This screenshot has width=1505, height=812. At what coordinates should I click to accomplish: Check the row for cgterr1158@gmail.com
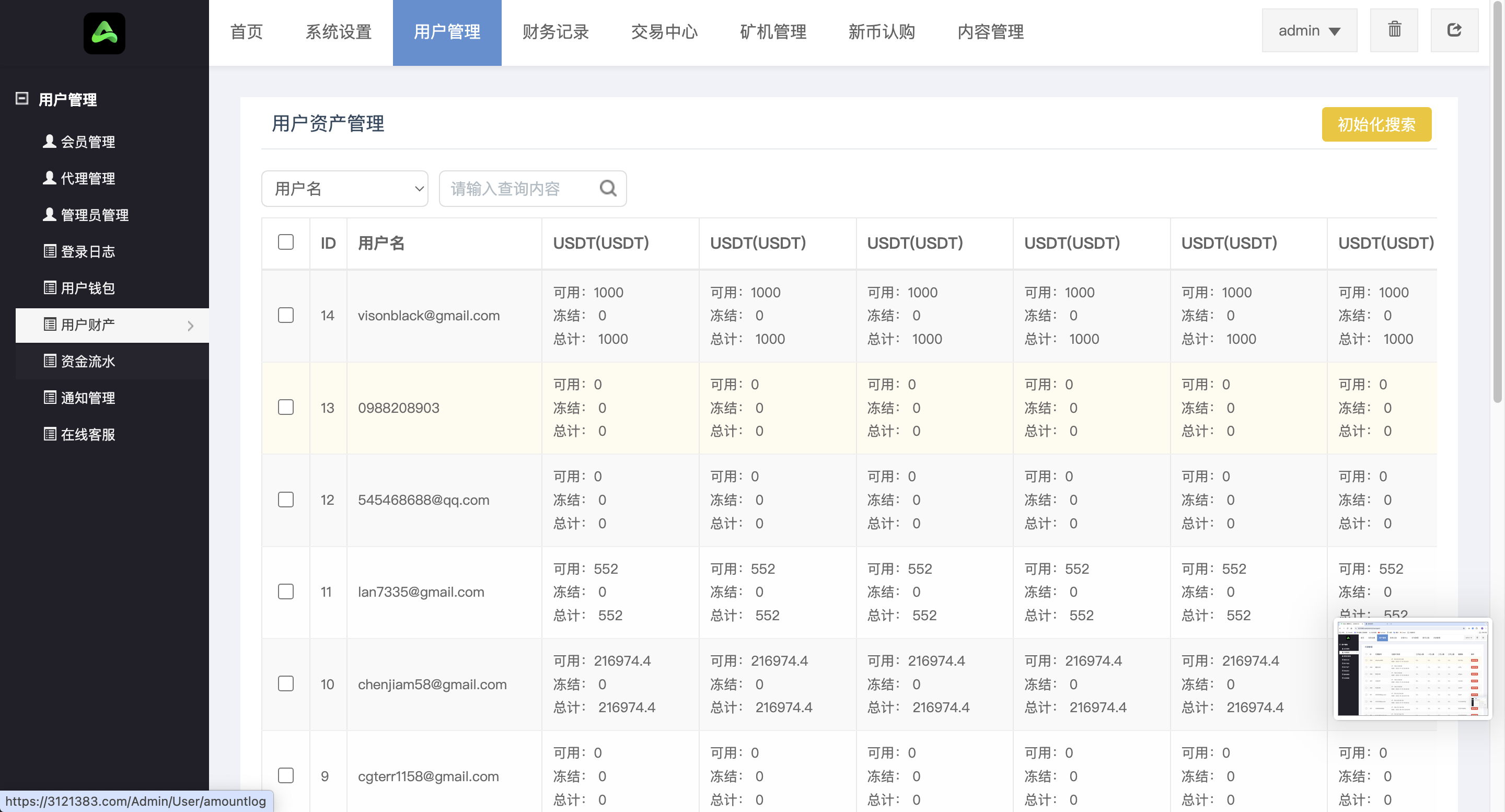pyautogui.click(x=286, y=775)
